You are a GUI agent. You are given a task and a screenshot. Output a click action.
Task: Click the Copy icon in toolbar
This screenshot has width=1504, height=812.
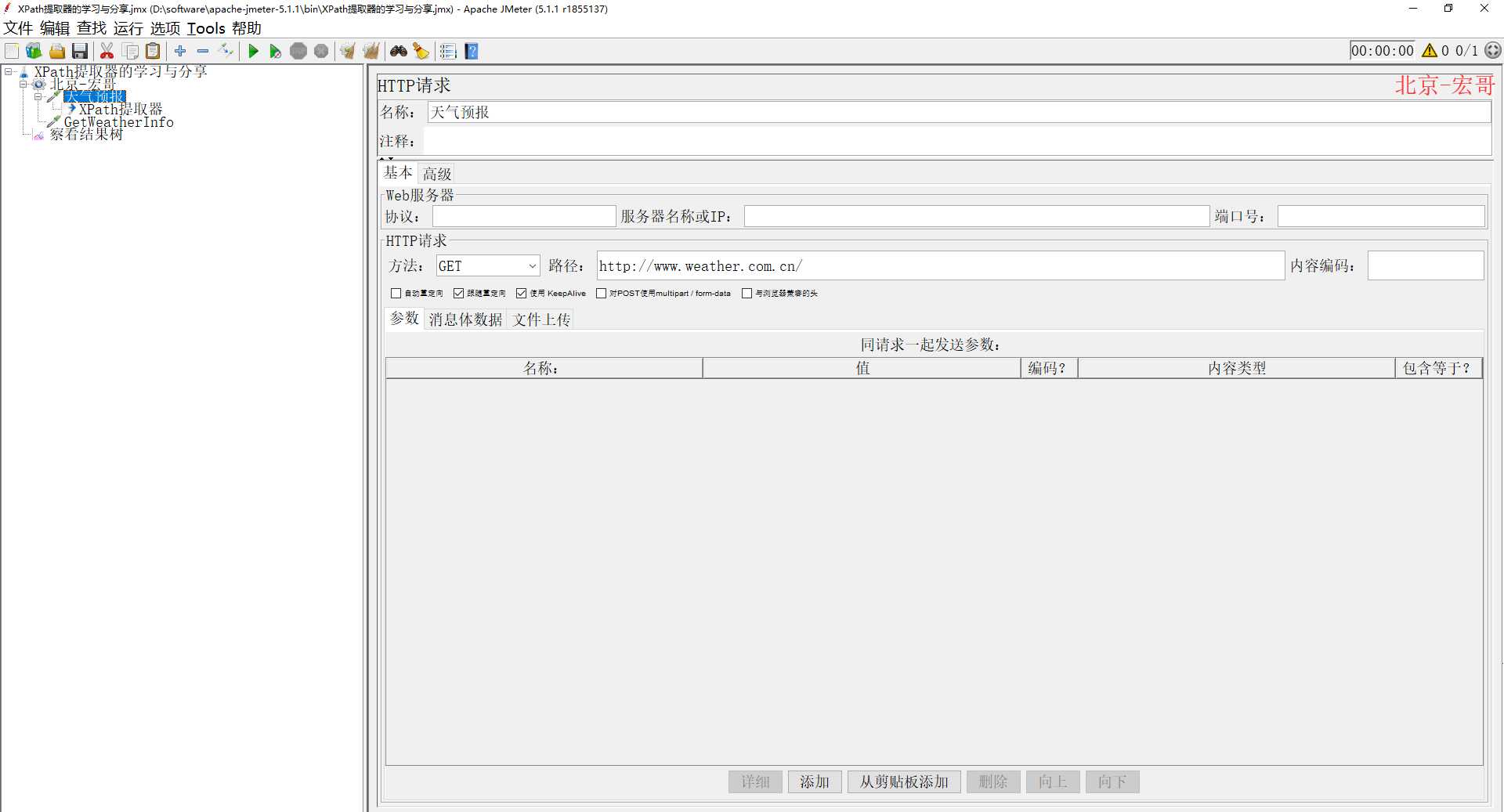tap(131, 51)
